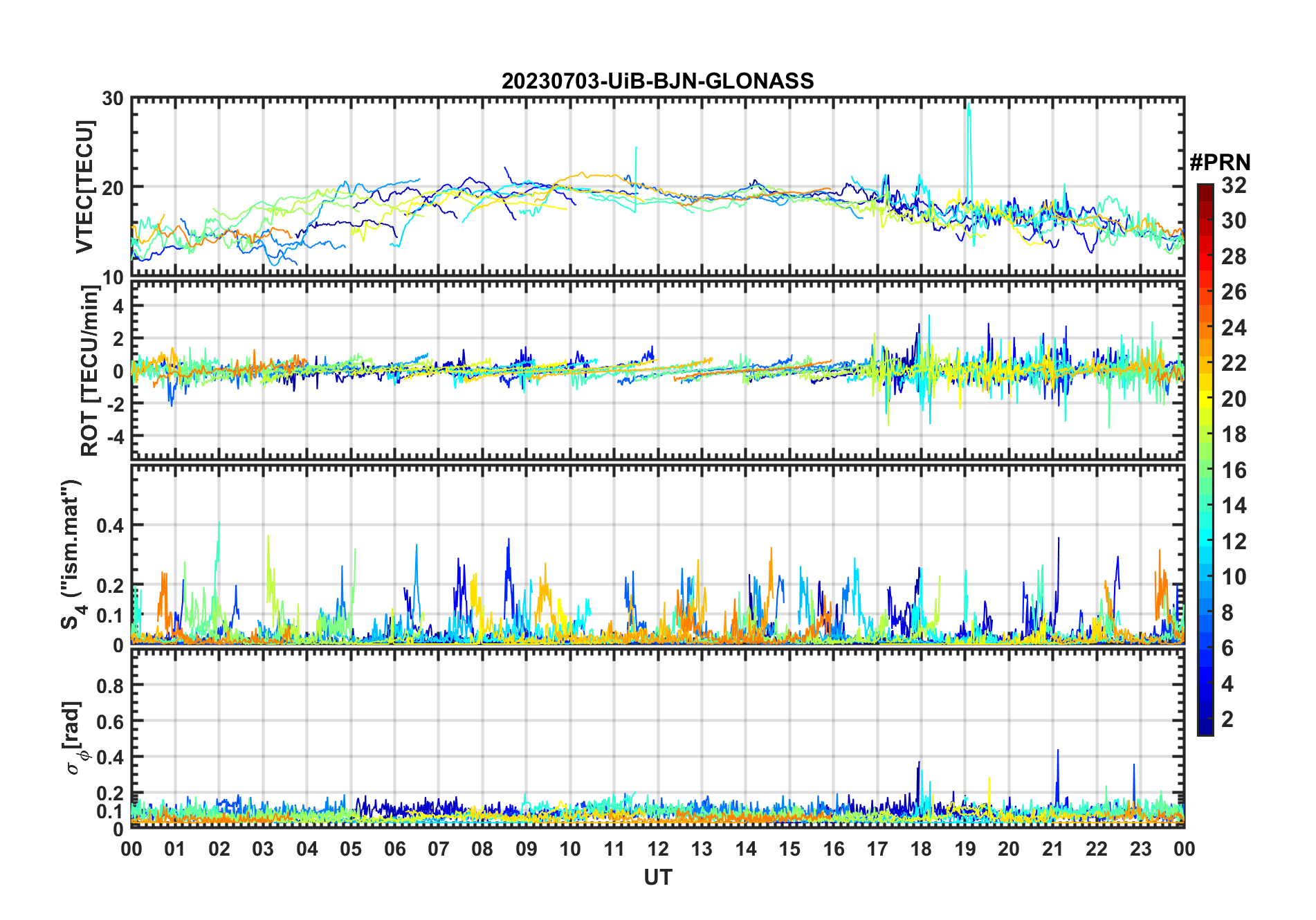Image resolution: width=1316 pixels, height=920 pixels.
Task: Select colorbar tick label 18
Action: [1234, 434]
